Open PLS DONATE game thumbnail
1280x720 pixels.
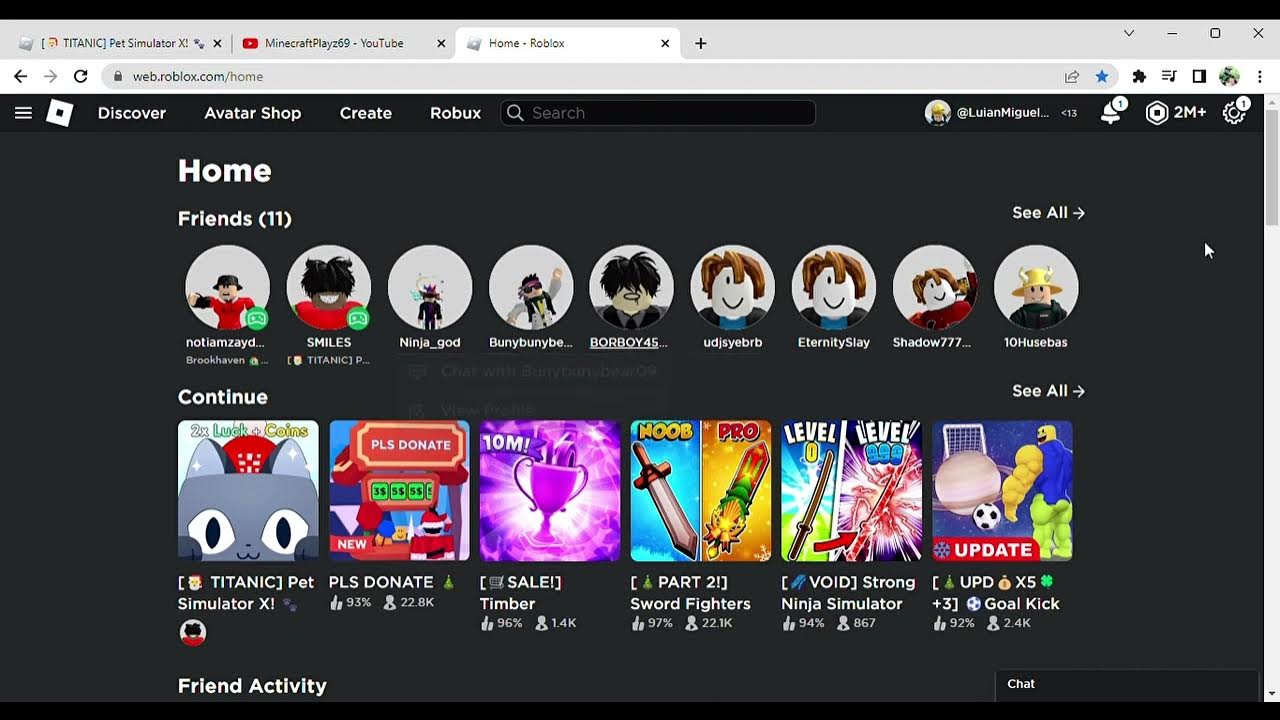[399, 490]
